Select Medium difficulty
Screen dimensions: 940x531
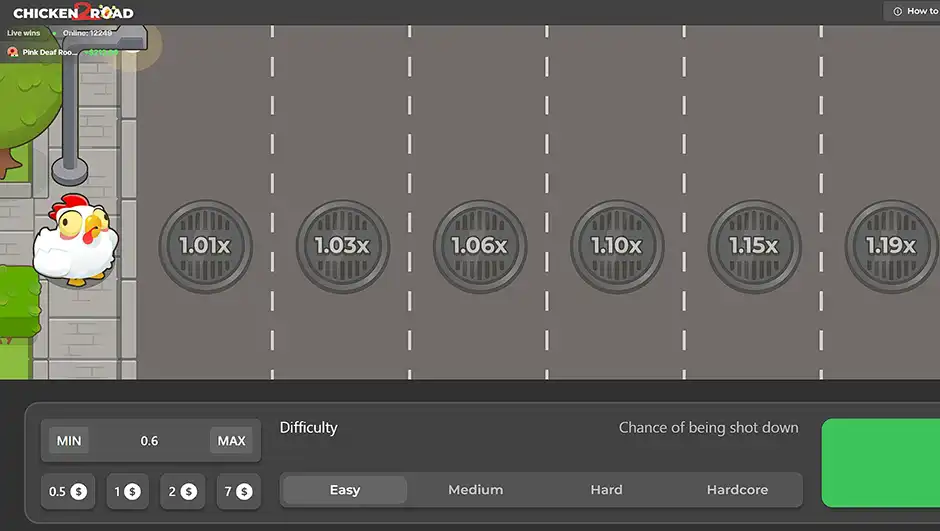(476, 490)
